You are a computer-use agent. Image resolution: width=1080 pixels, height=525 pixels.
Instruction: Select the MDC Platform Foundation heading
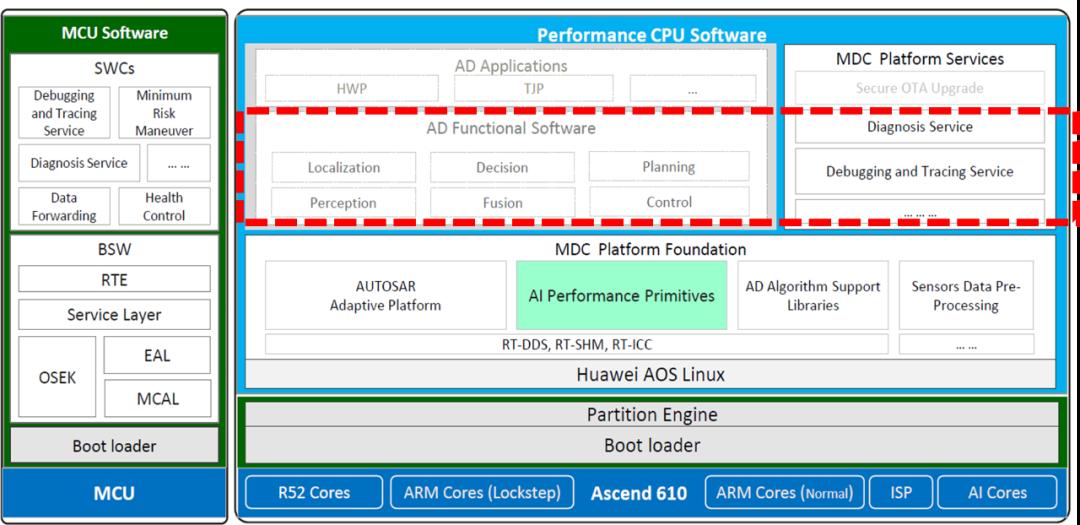pyautogui.click(x=650, y=249)
